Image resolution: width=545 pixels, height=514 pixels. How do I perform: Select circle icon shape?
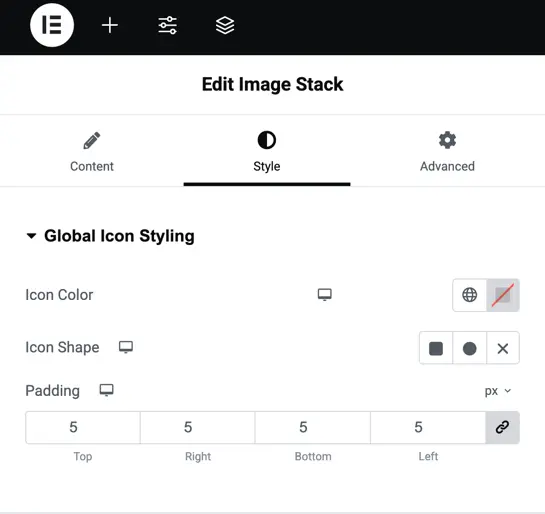[x=470, y=348]
